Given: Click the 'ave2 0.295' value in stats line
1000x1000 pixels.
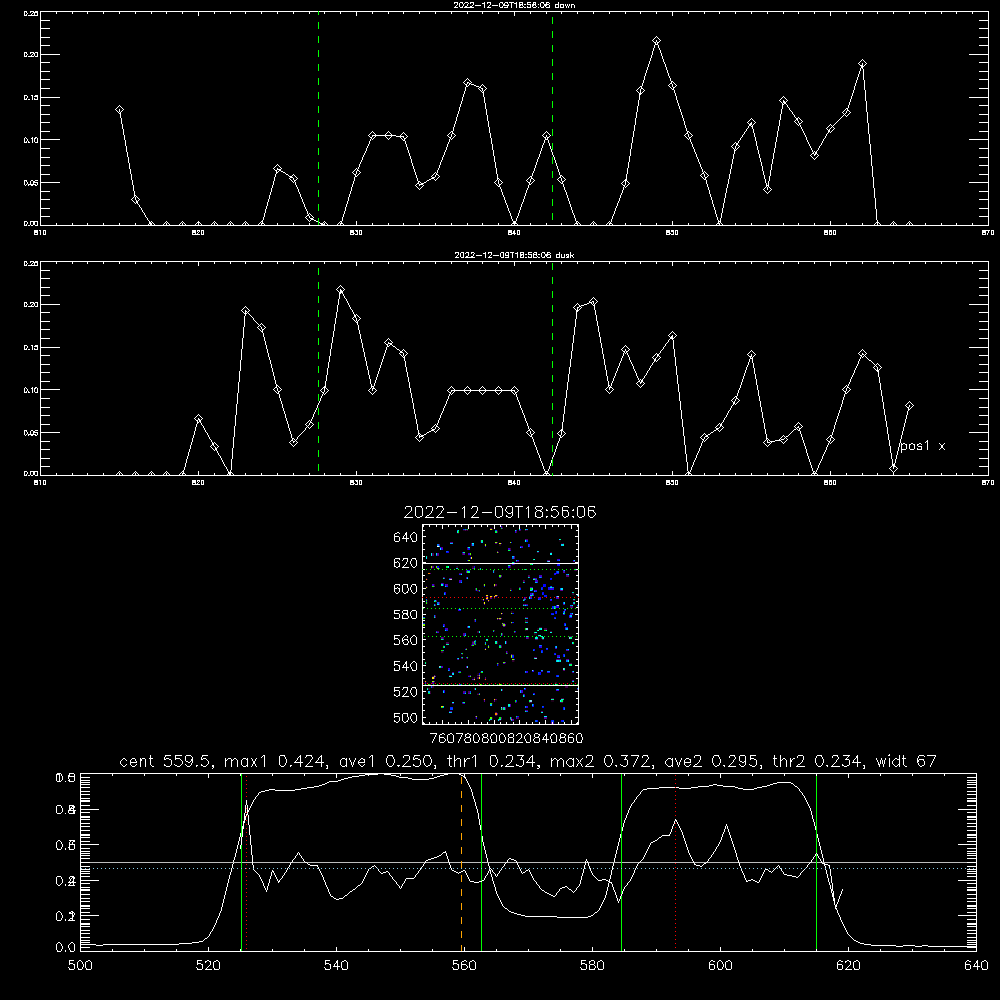Looking at the screenshot, I should coord(712,761).
